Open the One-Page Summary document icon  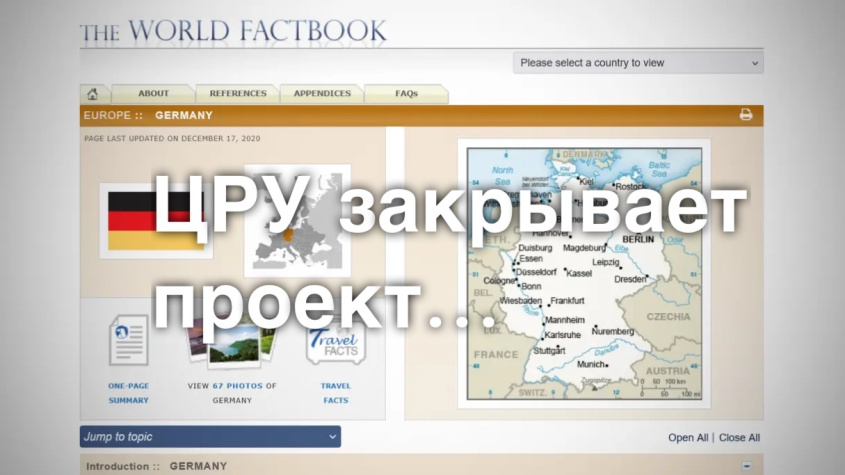click(x=128, y=341)
